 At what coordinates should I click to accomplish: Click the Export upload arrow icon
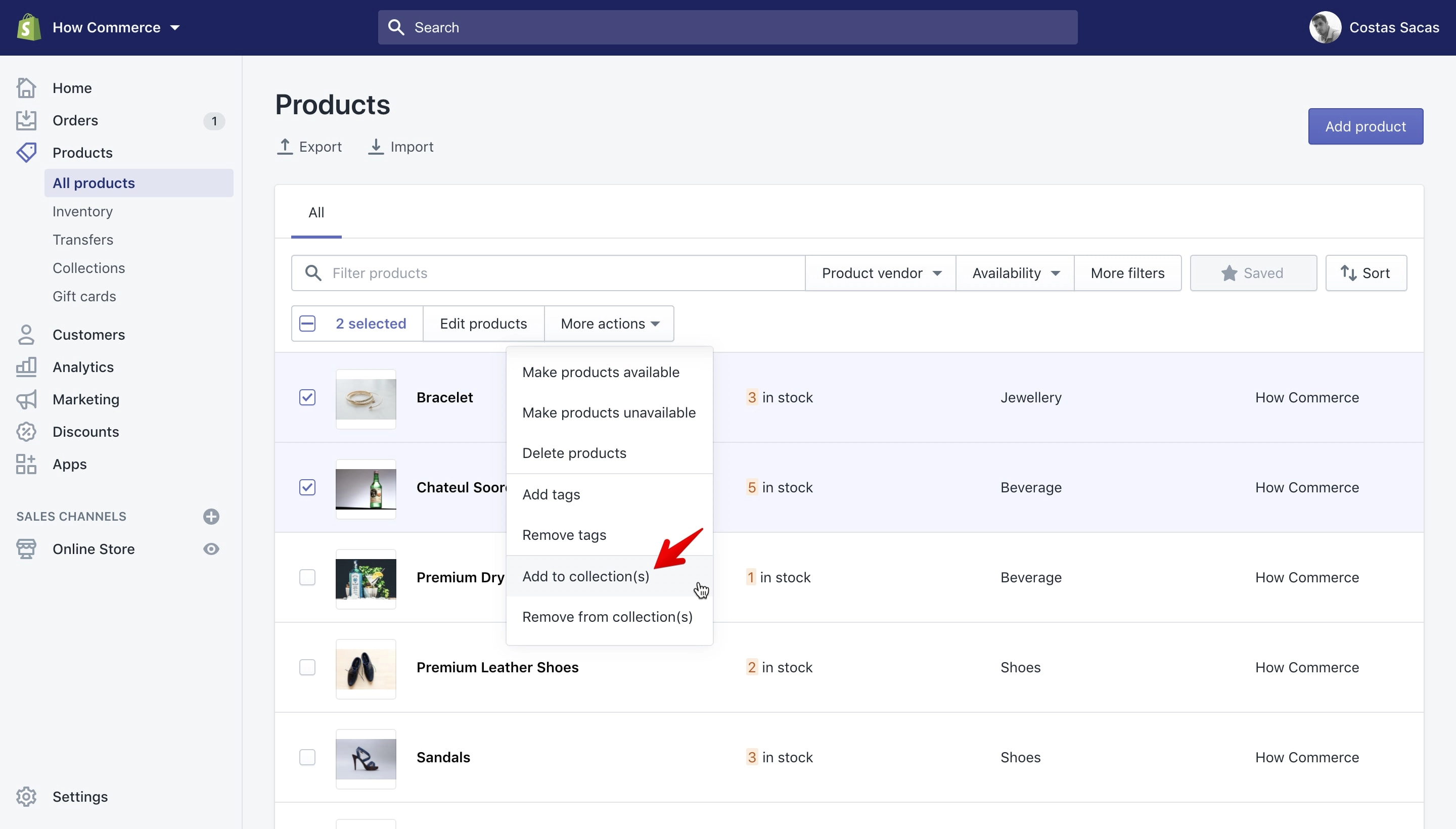pos(285,146)
